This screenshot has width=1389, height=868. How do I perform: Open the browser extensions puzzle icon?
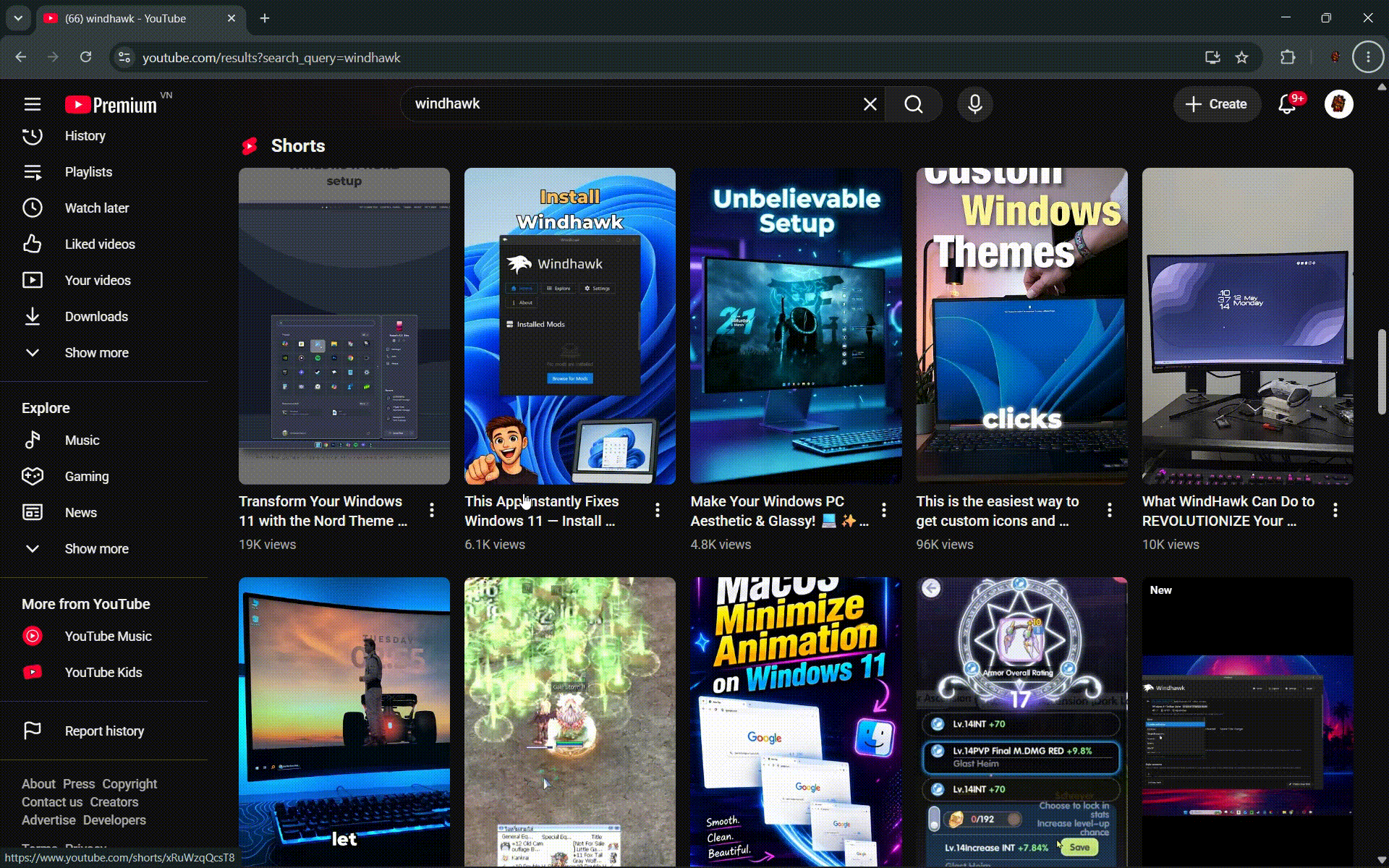tap(1288, 57)
